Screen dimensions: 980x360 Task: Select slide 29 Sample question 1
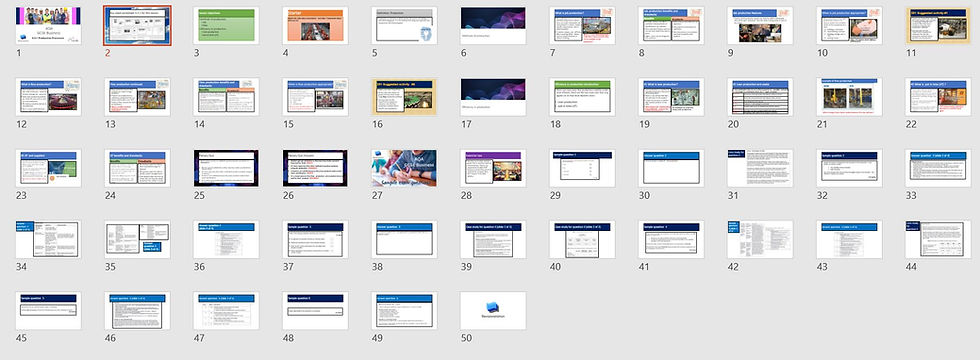pos(582,168)
